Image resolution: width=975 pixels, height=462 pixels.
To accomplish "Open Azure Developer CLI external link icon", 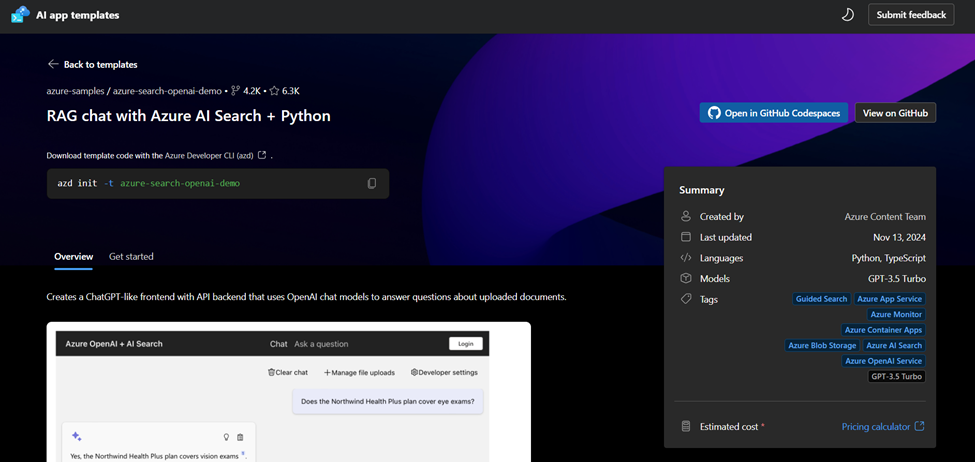I will (262, 155).
